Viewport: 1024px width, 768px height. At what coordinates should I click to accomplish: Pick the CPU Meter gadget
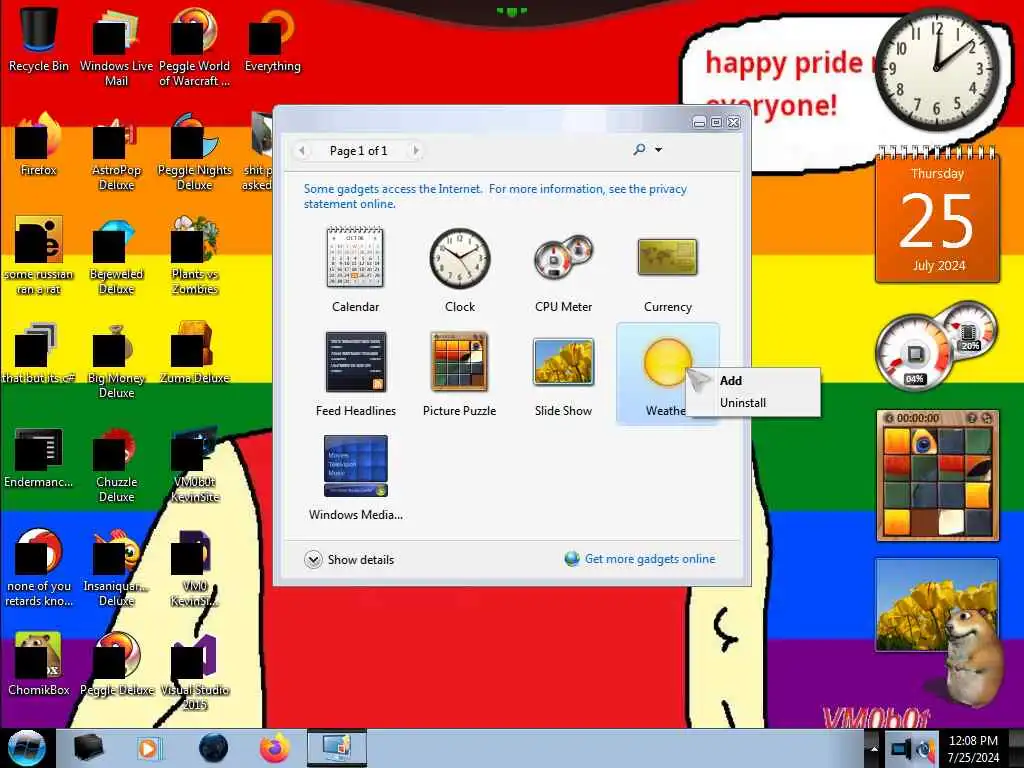[564, 269]
